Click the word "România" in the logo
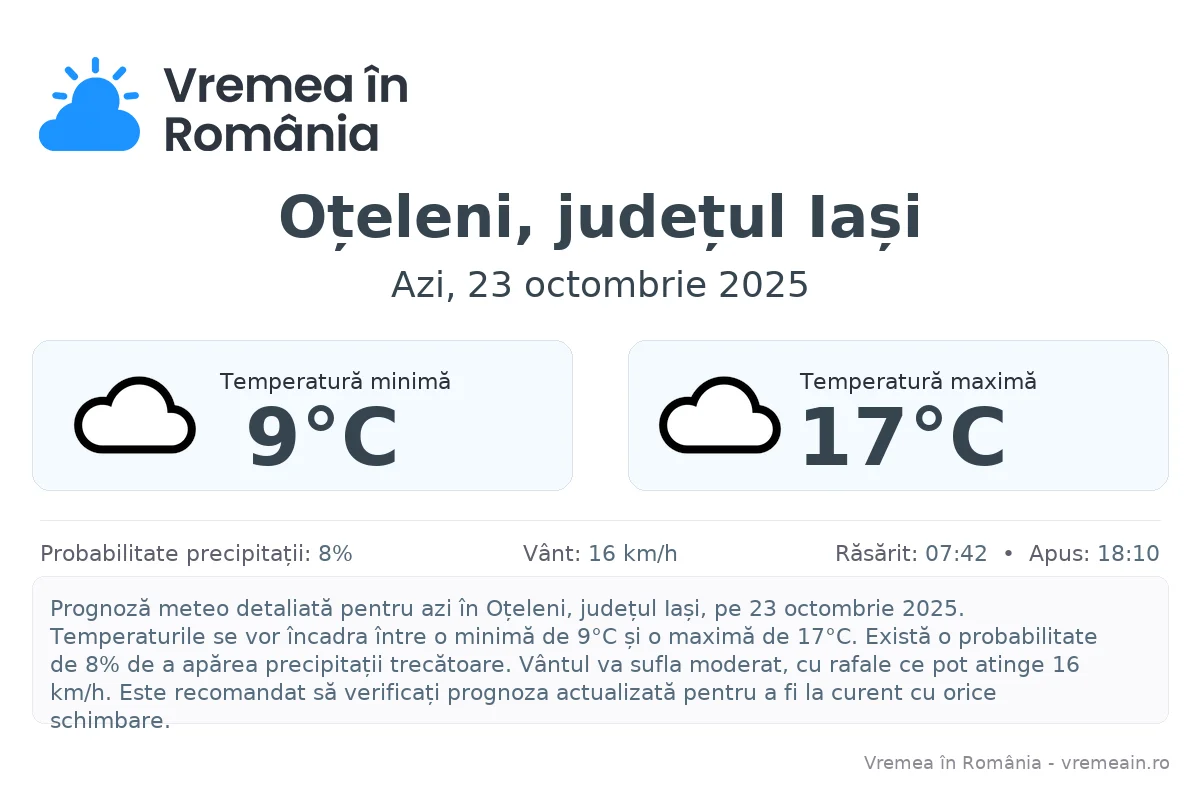Screen dimensions: 1200x800 coord(271,134)
